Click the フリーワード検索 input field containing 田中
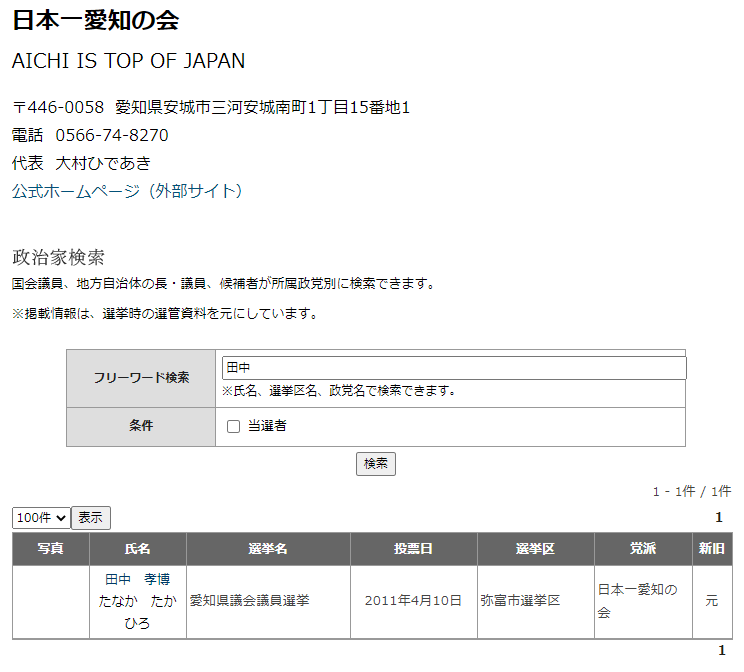 pos(453,368)
